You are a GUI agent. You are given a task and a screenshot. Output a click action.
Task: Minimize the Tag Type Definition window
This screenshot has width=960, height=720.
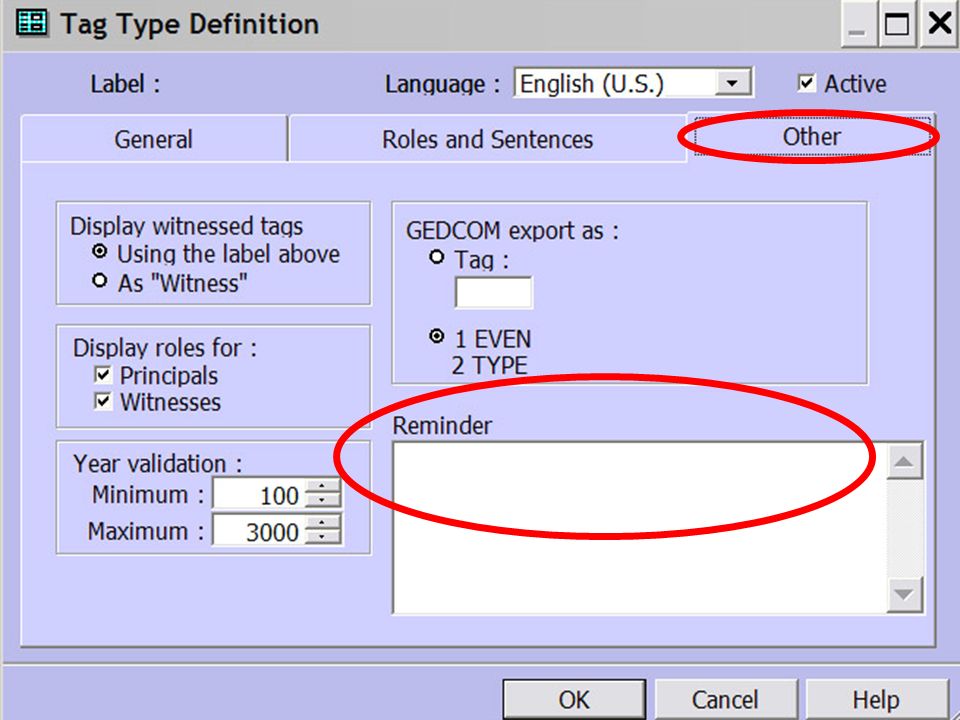pos(858,26)
